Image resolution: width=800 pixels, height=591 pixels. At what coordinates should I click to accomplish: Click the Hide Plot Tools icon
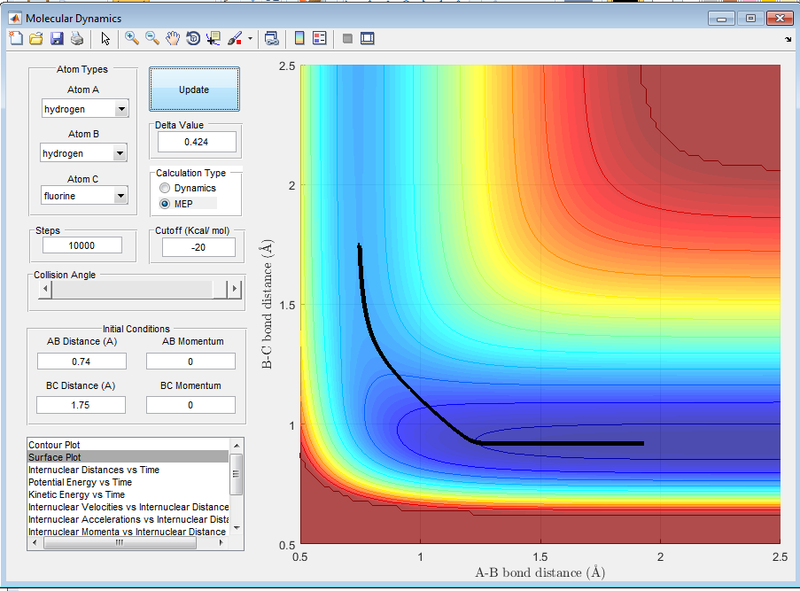pos(347,38)
